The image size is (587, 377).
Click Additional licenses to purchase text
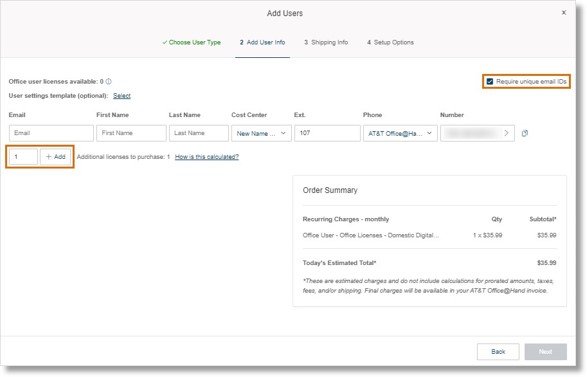pyautogui.click(x=123, y=157)
